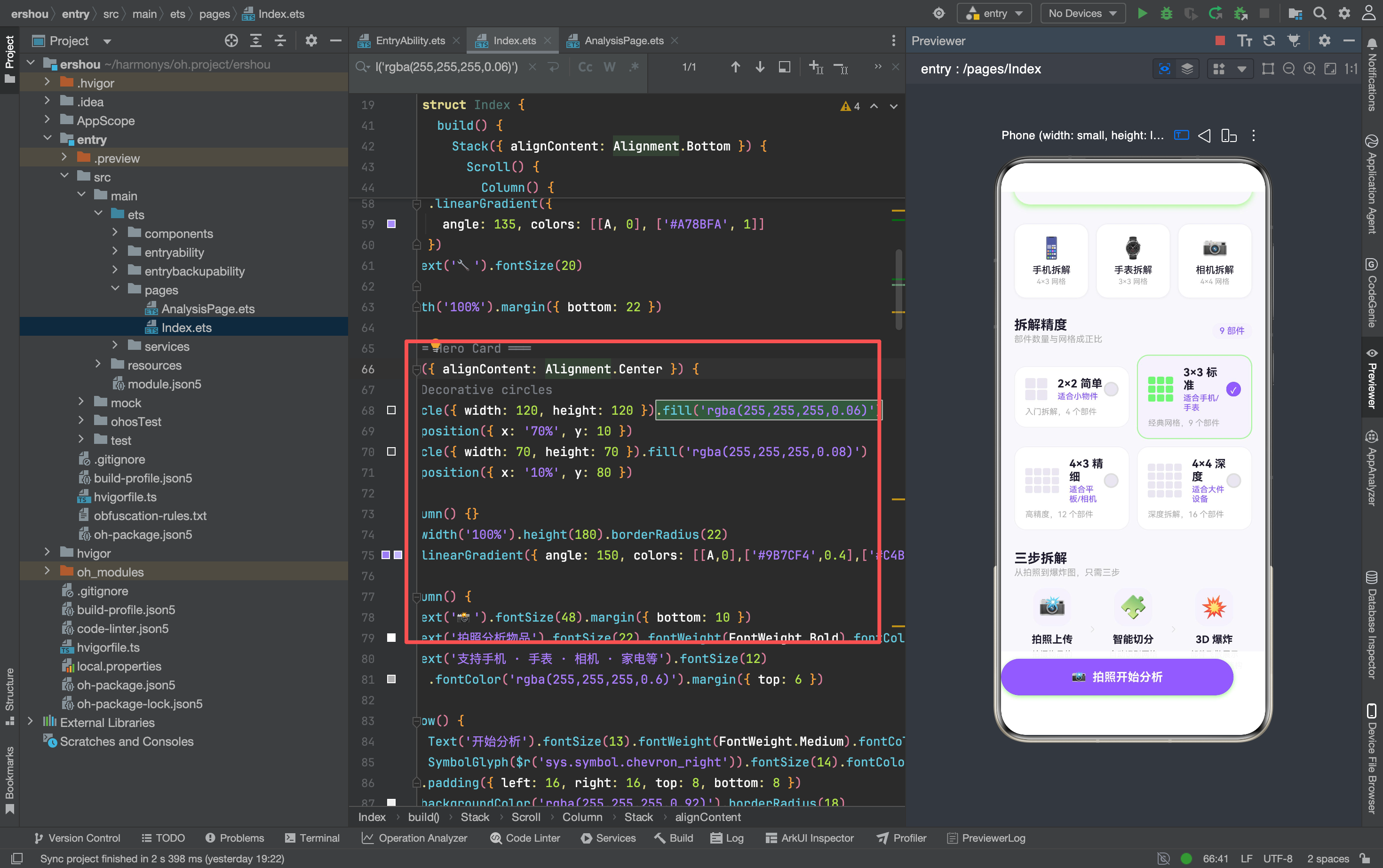Viewport: 1383px width, 868px height.
Task: Open search everywhere magnifier icon
Action: pyautogui.click(x=1320, y=13)
